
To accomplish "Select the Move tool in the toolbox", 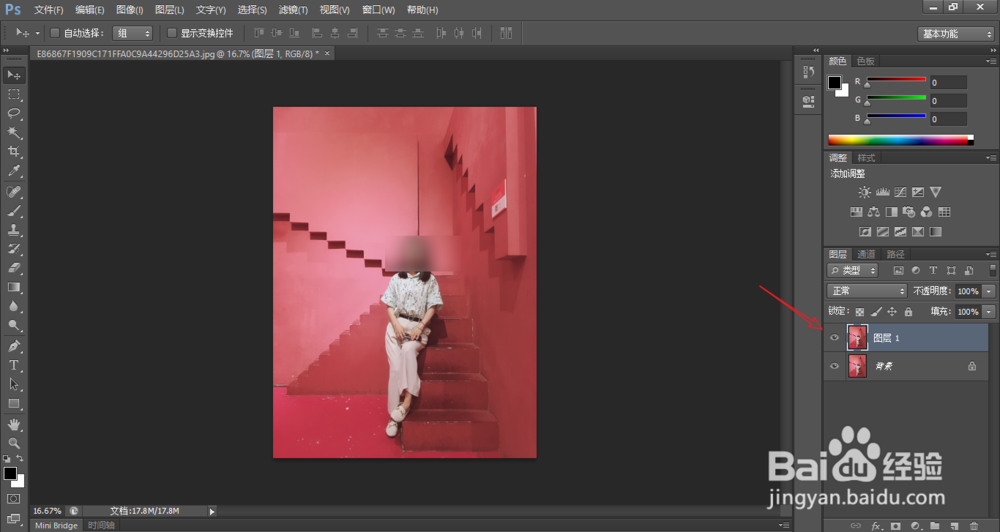I will tap(13, 75).
